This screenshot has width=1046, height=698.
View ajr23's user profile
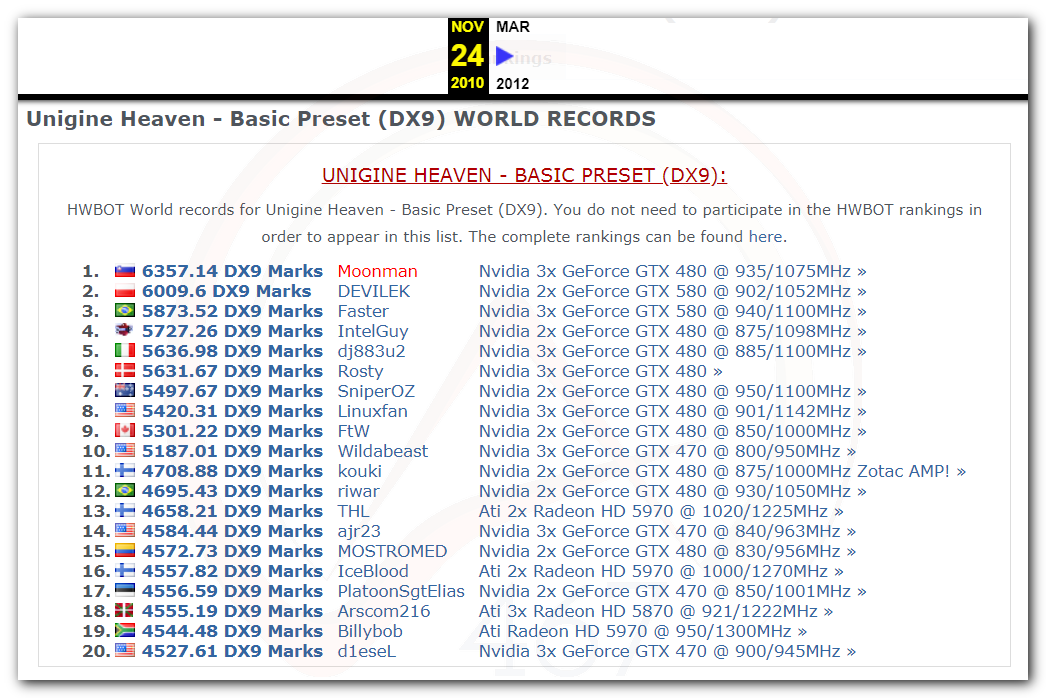point(359,532)
